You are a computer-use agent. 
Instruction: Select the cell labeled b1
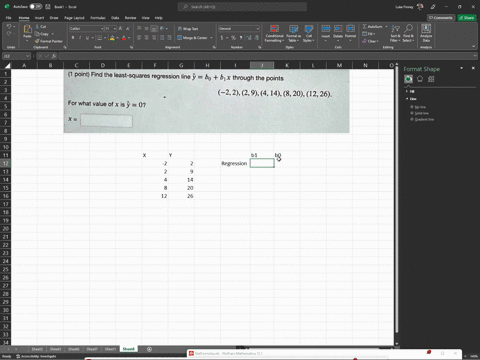coord(262,155)
